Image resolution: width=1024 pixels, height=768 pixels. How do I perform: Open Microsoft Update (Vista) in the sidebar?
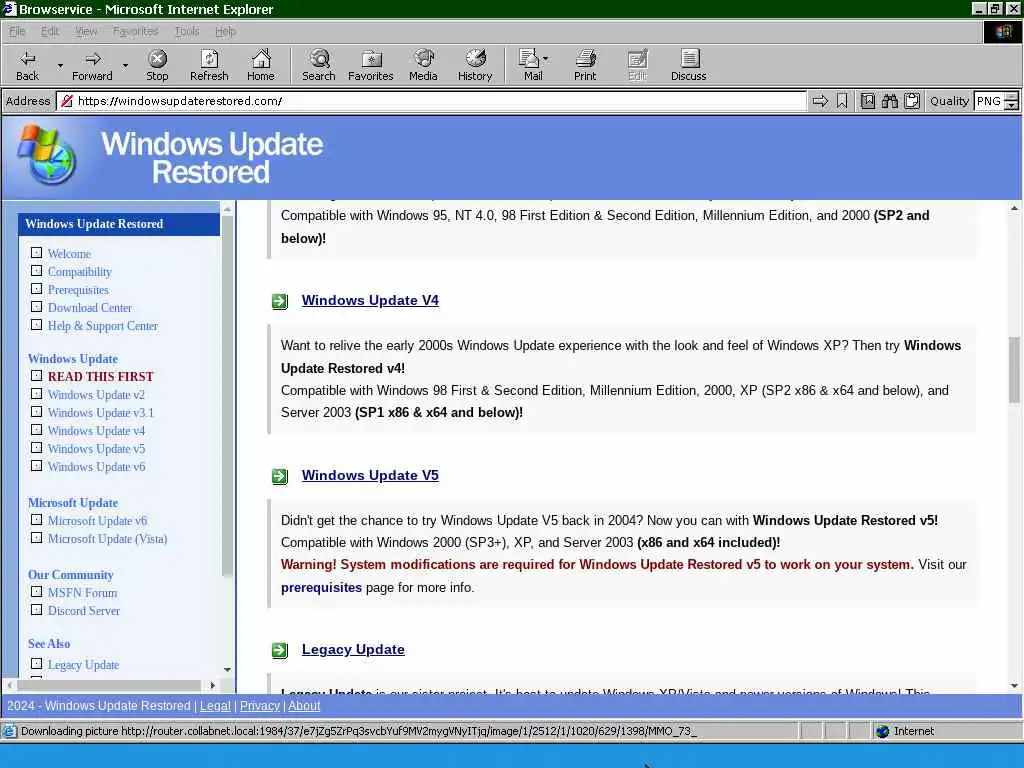click(x=107, y=539)
